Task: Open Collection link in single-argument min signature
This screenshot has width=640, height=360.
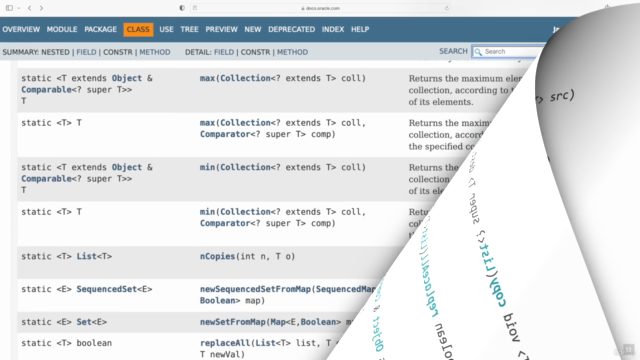Action: point(245,167)
